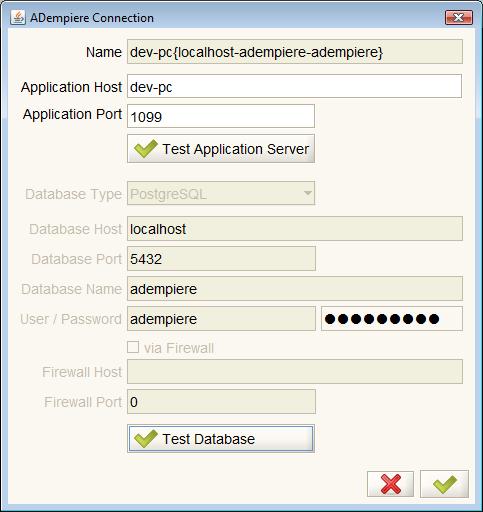Click the empty Firewall Host field

tap(295, 372)
